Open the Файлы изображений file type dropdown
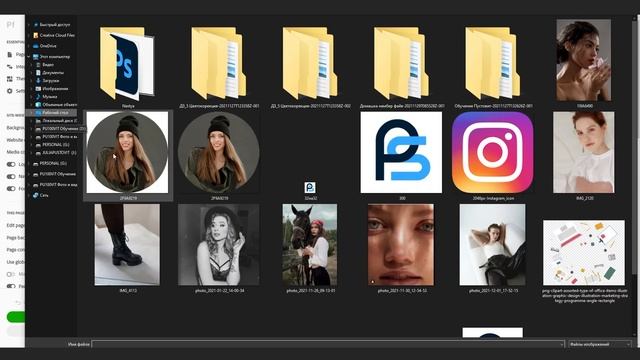Screen dimensions: 640x360 599,344
